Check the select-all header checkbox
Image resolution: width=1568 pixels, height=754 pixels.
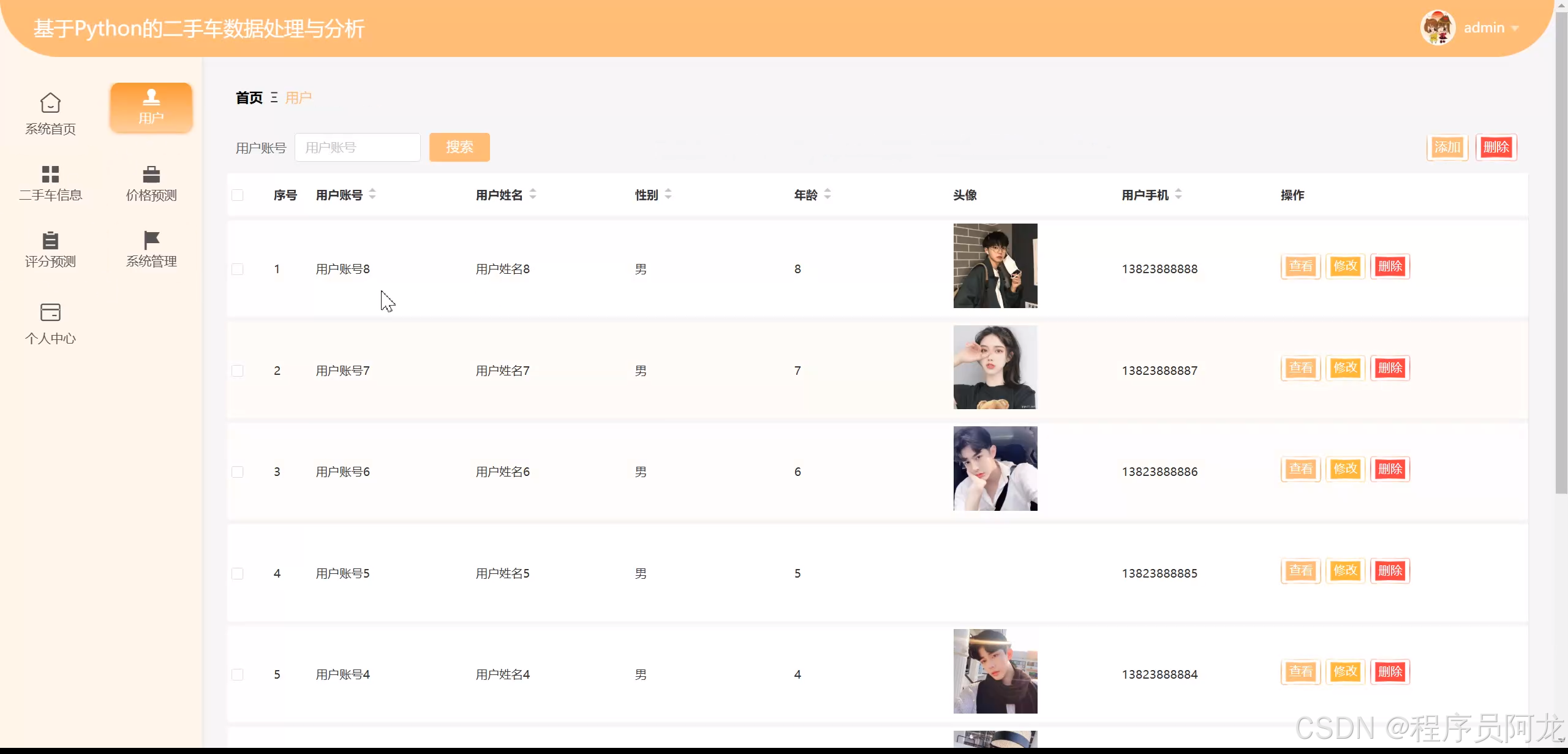(238, 195)
